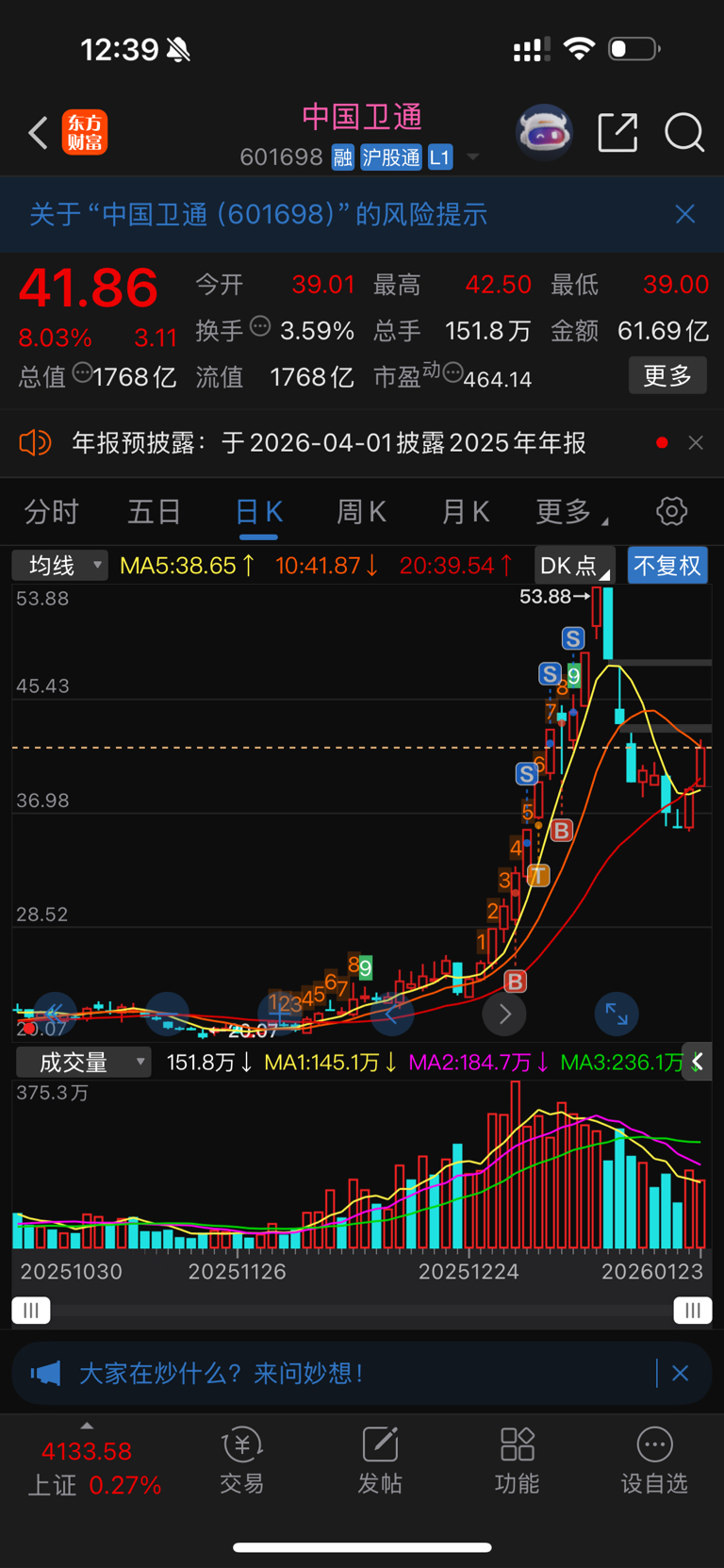The width and height of the screenshot is (724, 1568).
Task: Open chart settings gear icon
Action: click(x=671, y=512)
